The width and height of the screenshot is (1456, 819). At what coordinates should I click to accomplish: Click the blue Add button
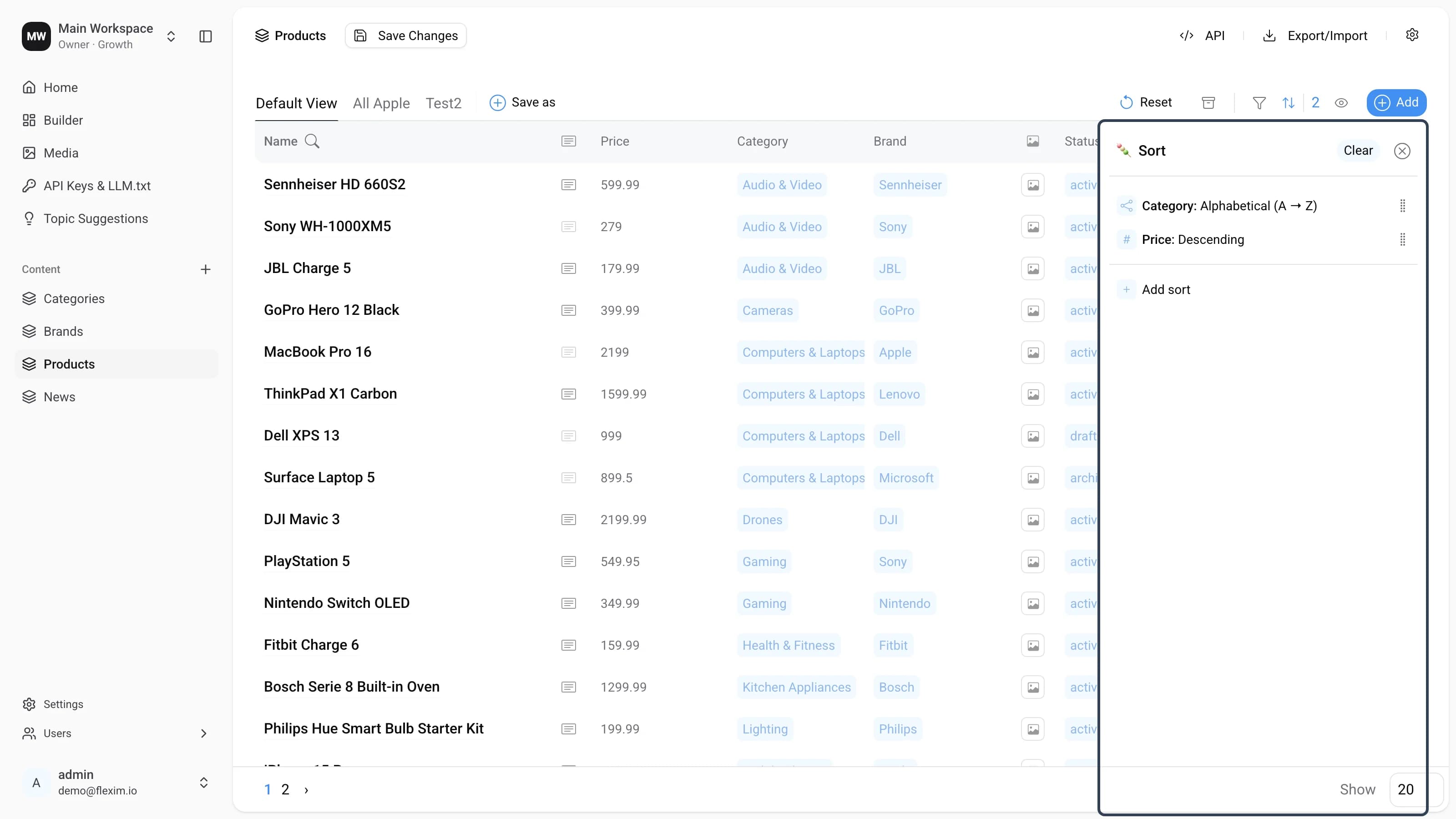(1397, 102)
